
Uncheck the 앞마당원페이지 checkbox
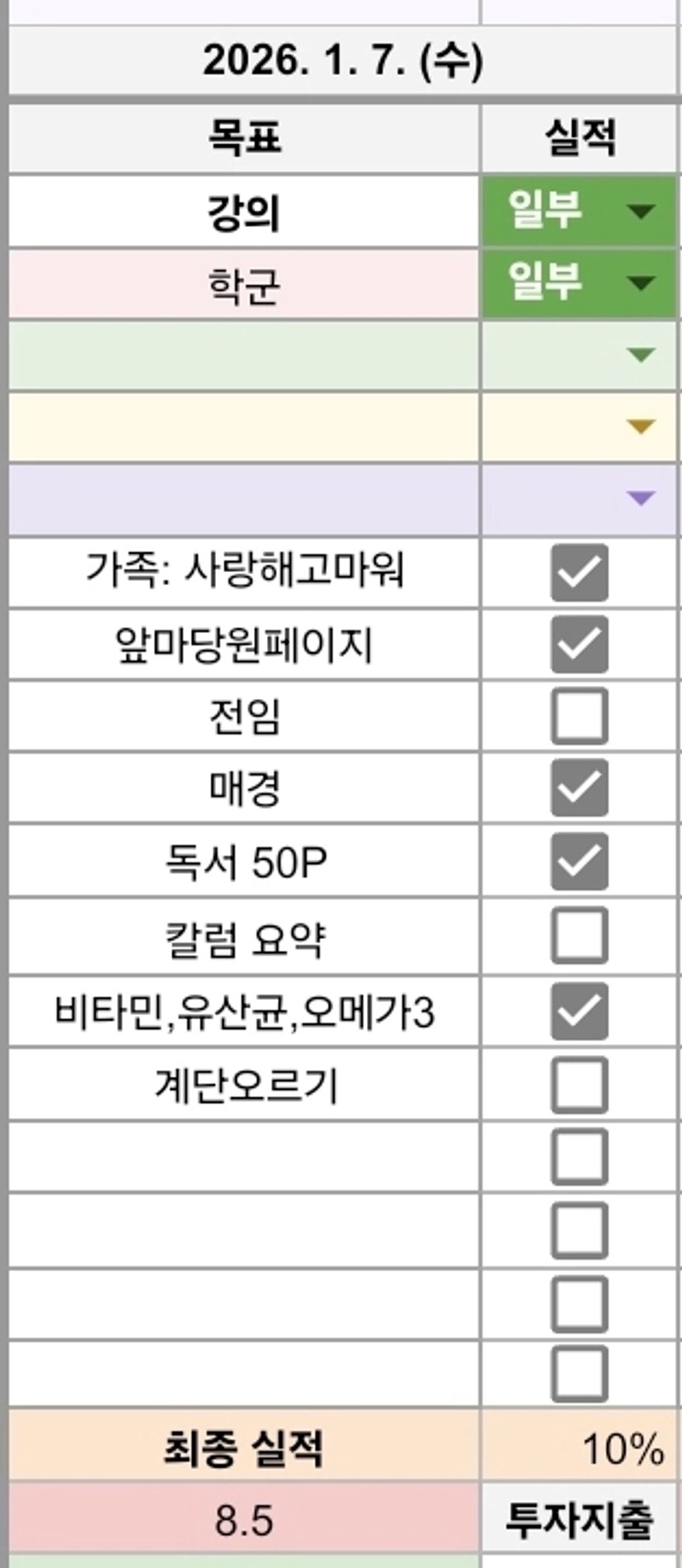(579, 644)
